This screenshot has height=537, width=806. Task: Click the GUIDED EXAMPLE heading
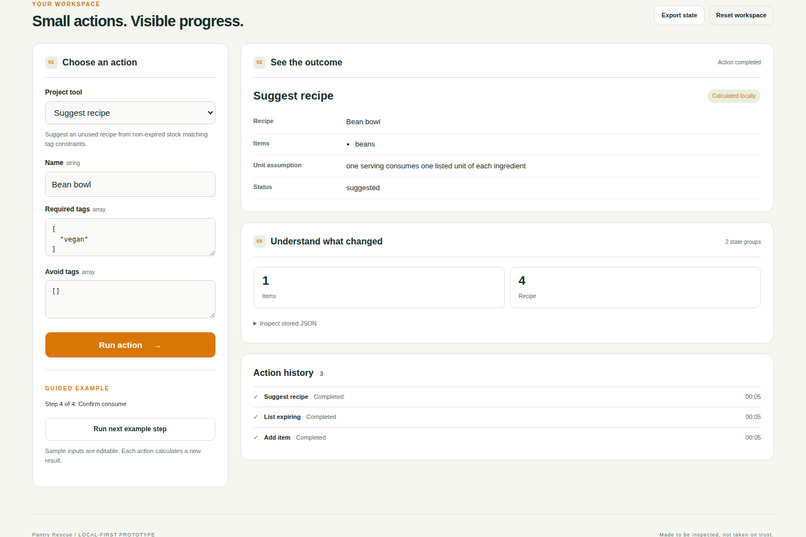click(x=77, y=388)
